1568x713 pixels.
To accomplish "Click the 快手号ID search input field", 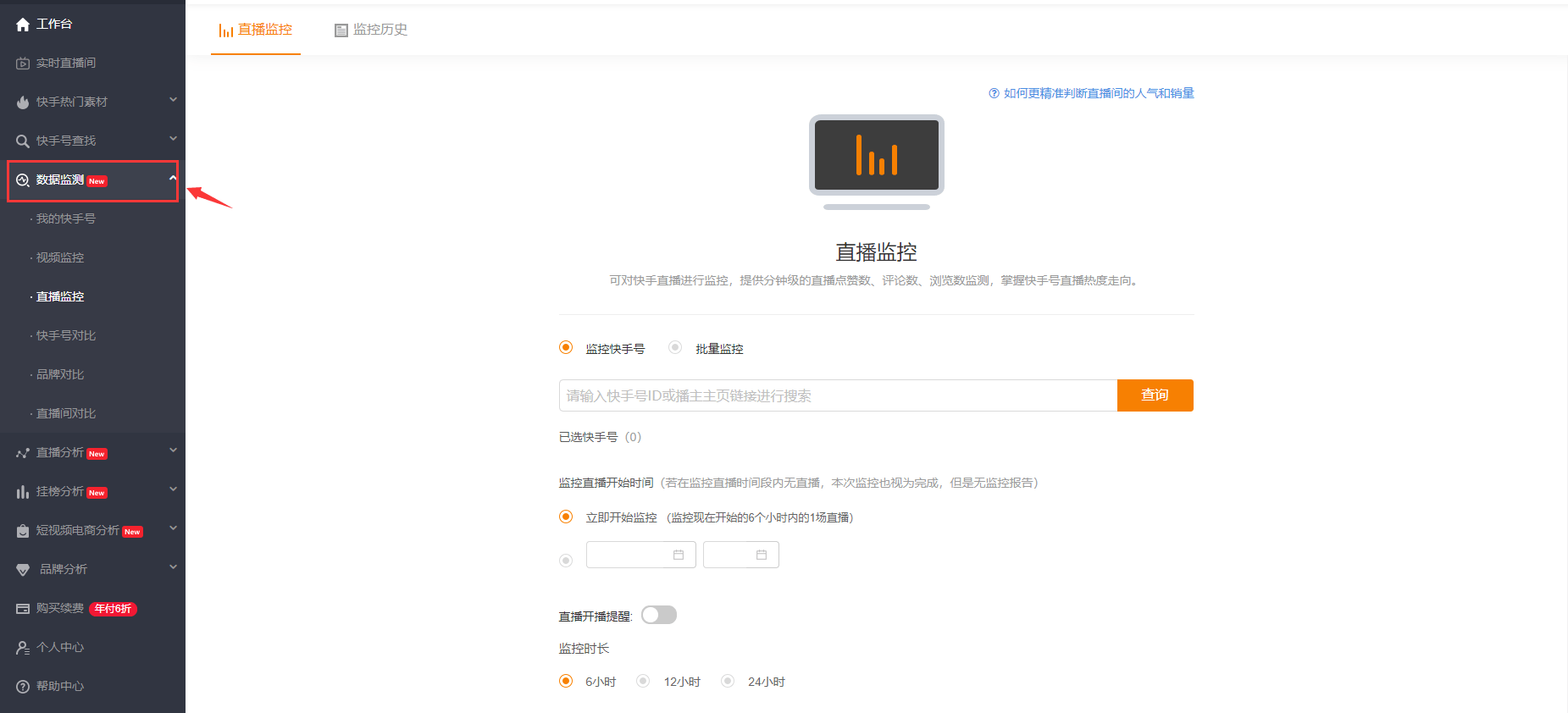I will pos(837,395).
